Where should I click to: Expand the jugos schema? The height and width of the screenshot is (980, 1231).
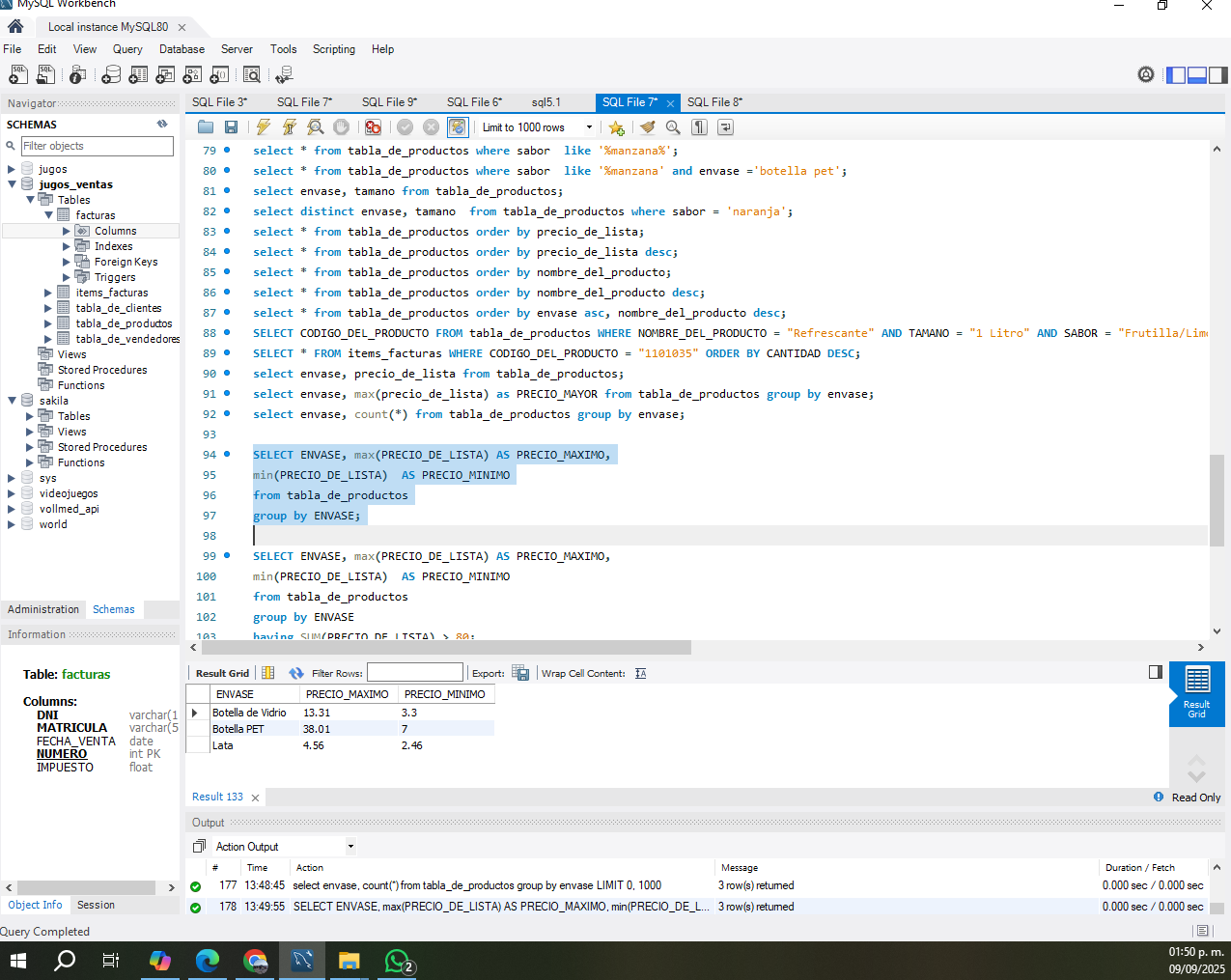[x=12, y=169]
